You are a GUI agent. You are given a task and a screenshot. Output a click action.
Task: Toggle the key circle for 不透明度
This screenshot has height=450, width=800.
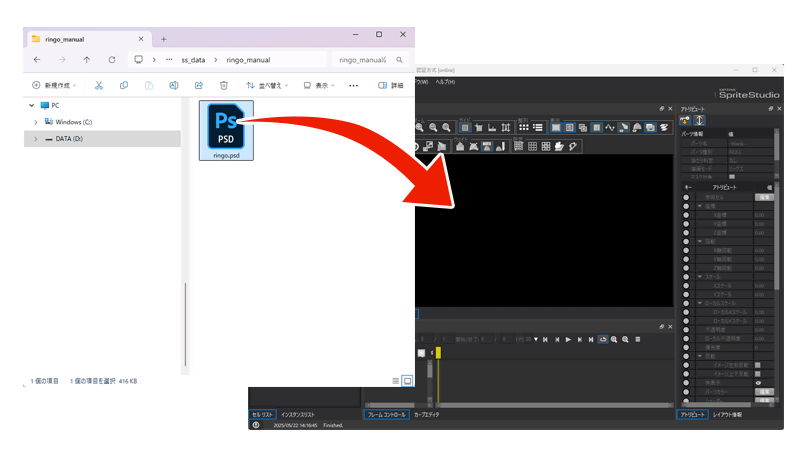(x=686, y=330)
